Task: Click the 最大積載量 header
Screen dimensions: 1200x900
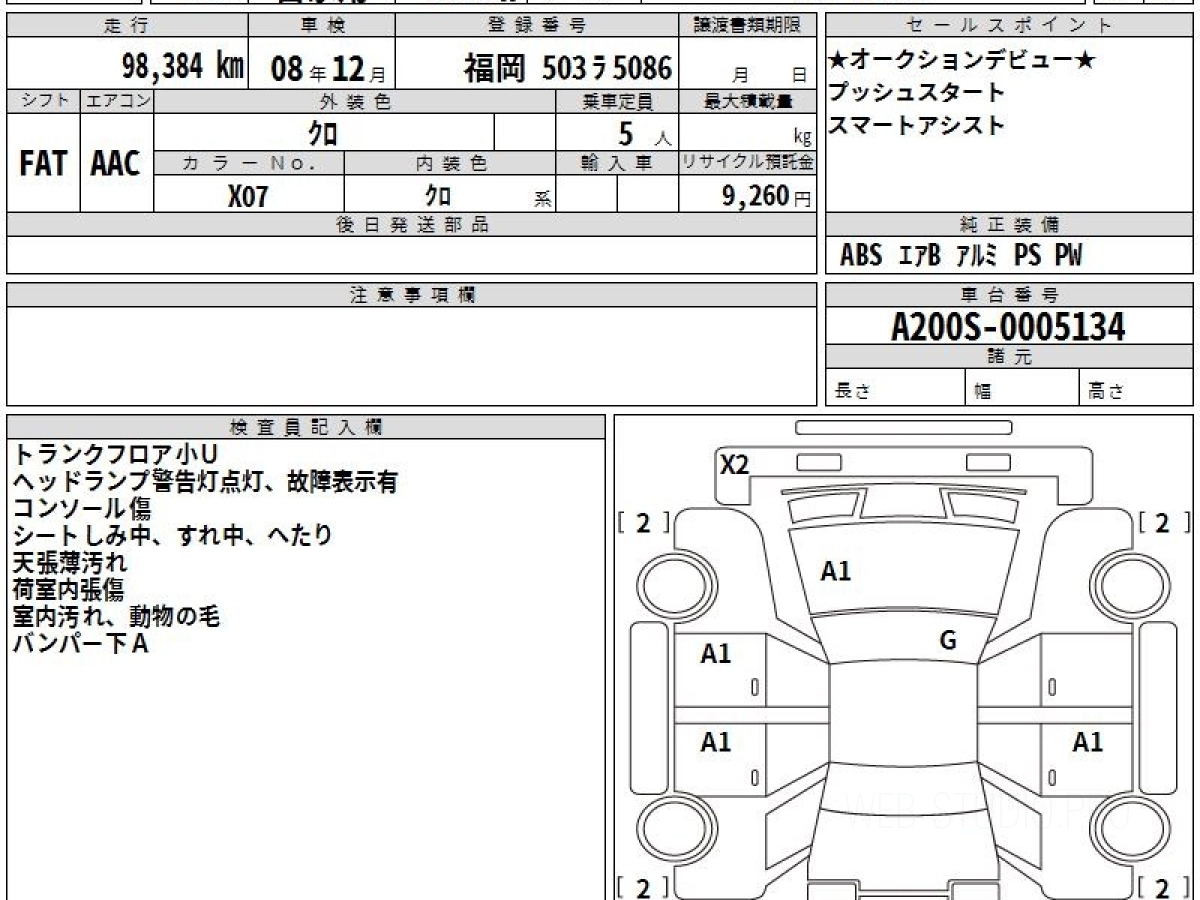Action: (x=748, y=101)
